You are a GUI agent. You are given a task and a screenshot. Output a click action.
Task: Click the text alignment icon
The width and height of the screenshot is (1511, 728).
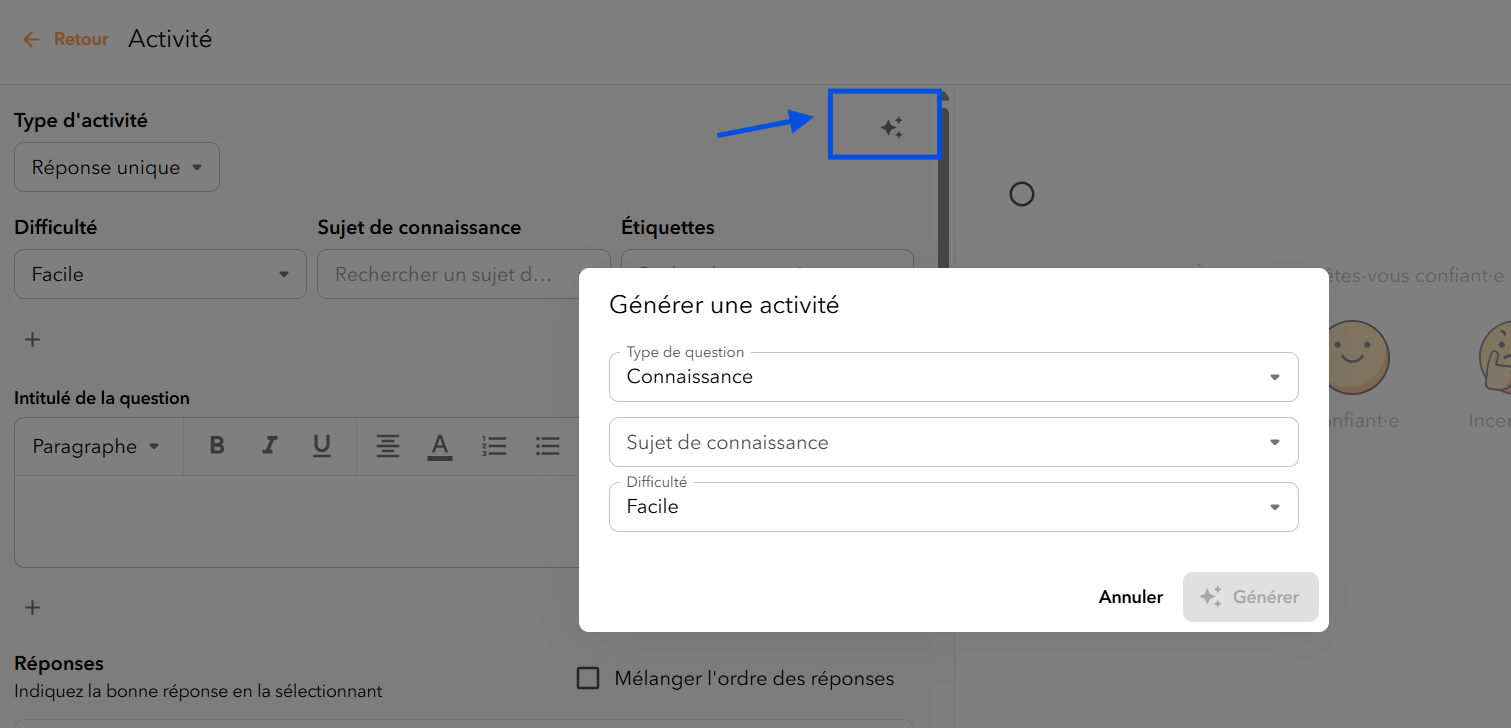click(x=388, y=446)
